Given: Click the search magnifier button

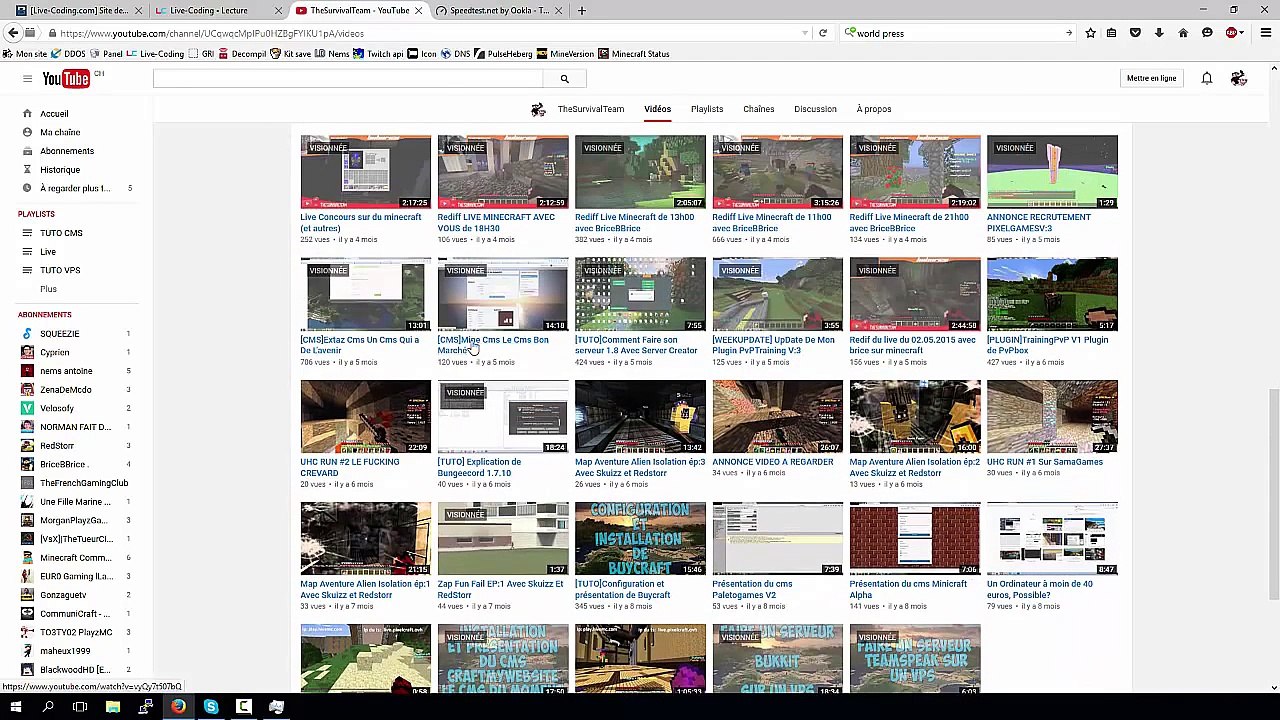Looking at the screenshot, I should pyautogui.click(x=564, y=79).
